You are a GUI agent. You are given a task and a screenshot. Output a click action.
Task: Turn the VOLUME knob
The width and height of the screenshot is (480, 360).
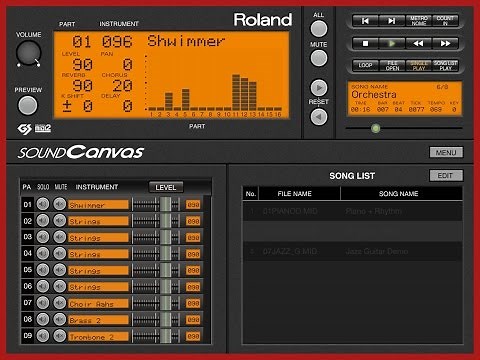(29, 54)
